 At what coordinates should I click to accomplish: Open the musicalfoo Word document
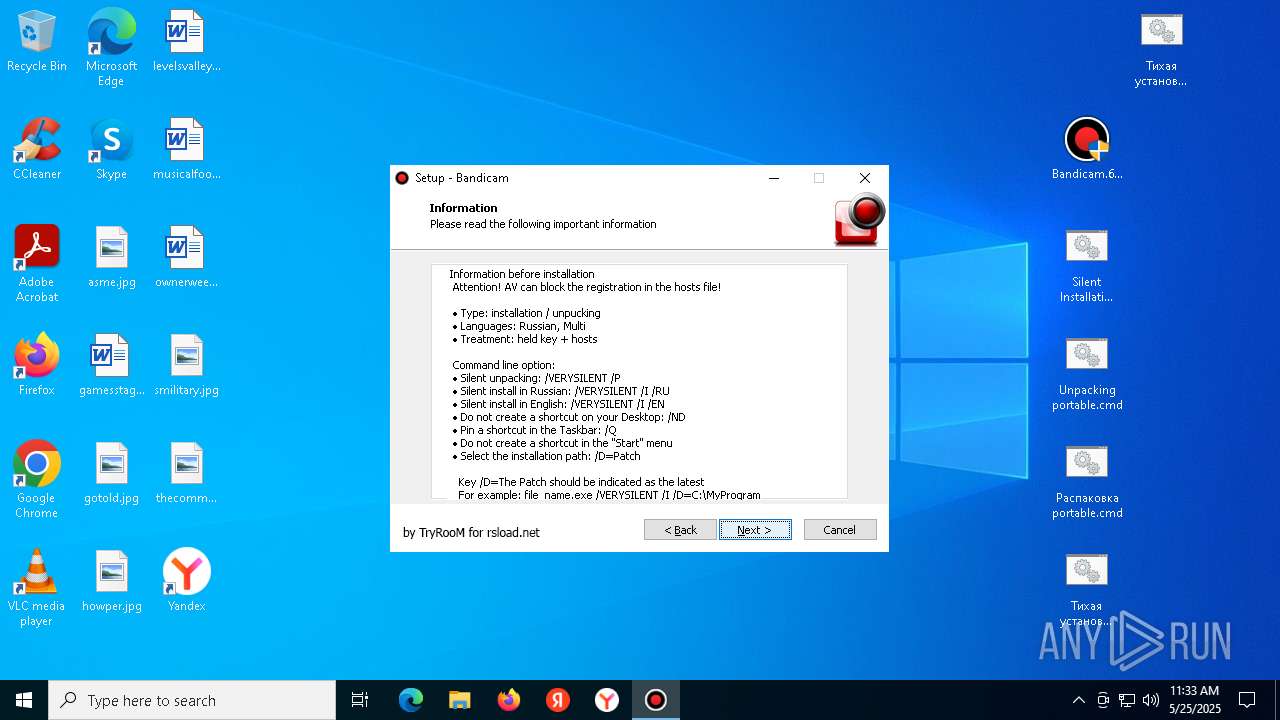click(186, 150)
